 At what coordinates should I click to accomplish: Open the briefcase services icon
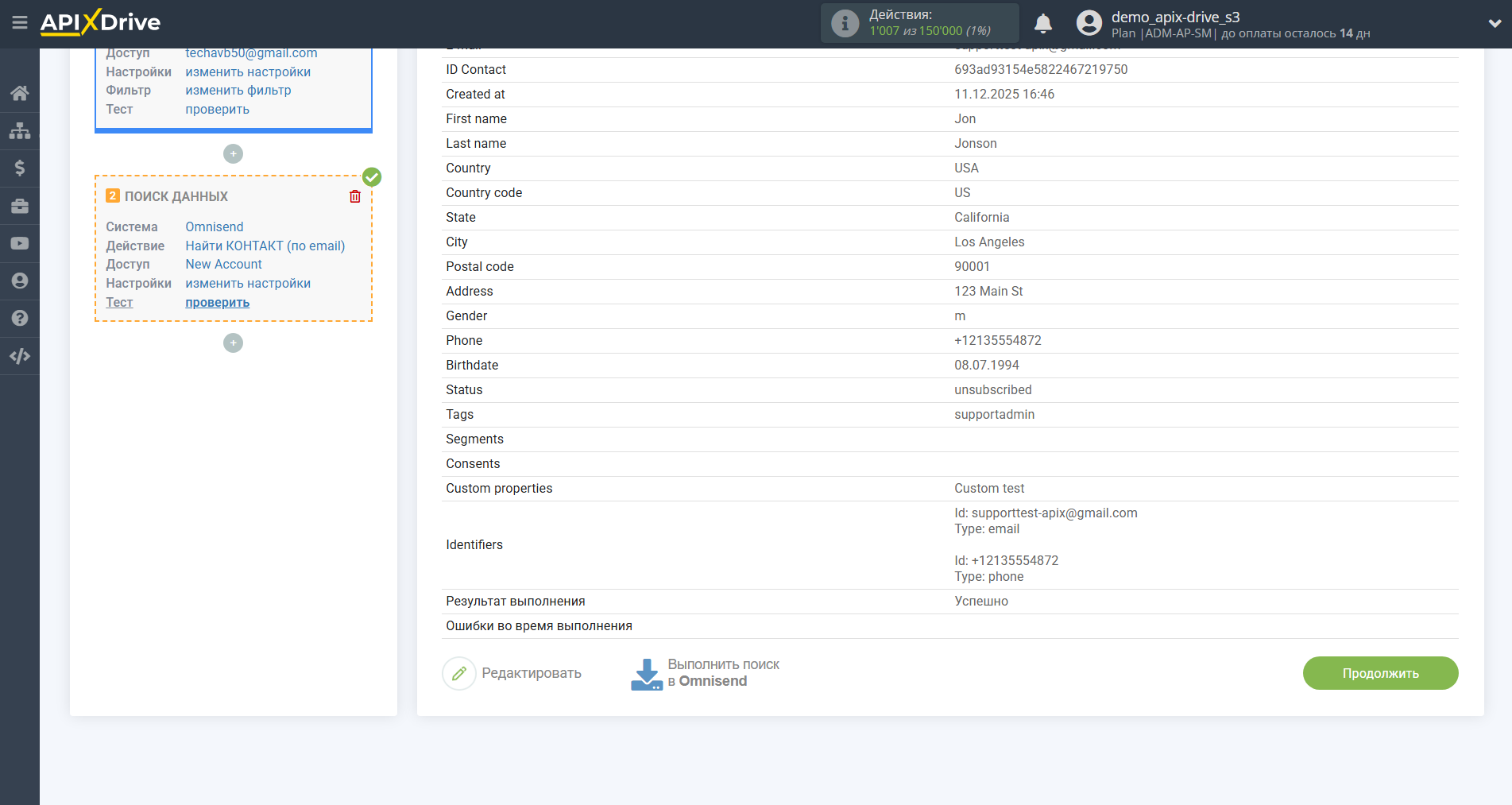(20, 206)
